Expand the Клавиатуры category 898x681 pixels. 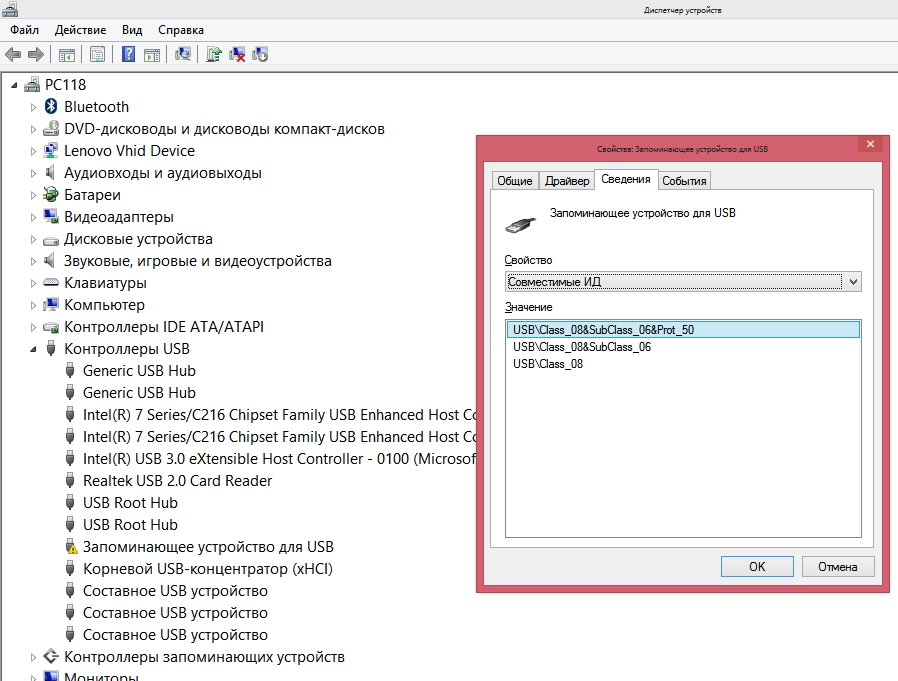coord(33,283)
